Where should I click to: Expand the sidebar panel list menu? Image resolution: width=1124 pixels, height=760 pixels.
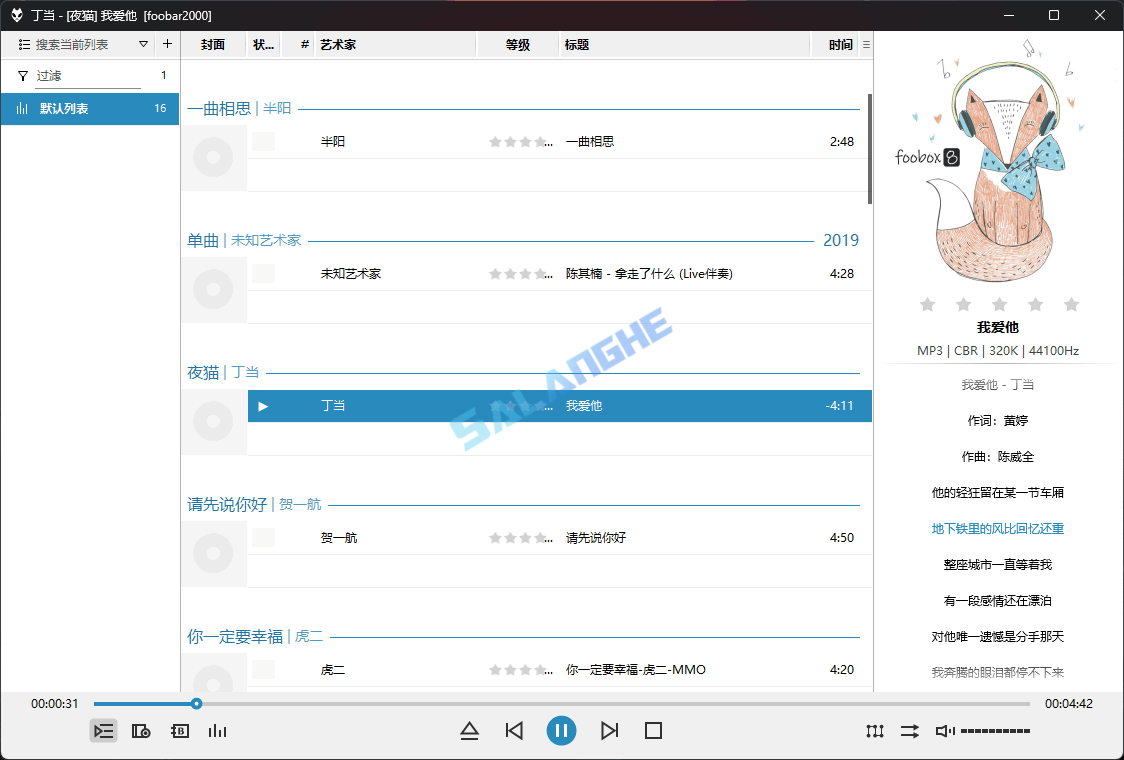pyautogui.click(x=22, y=44)
